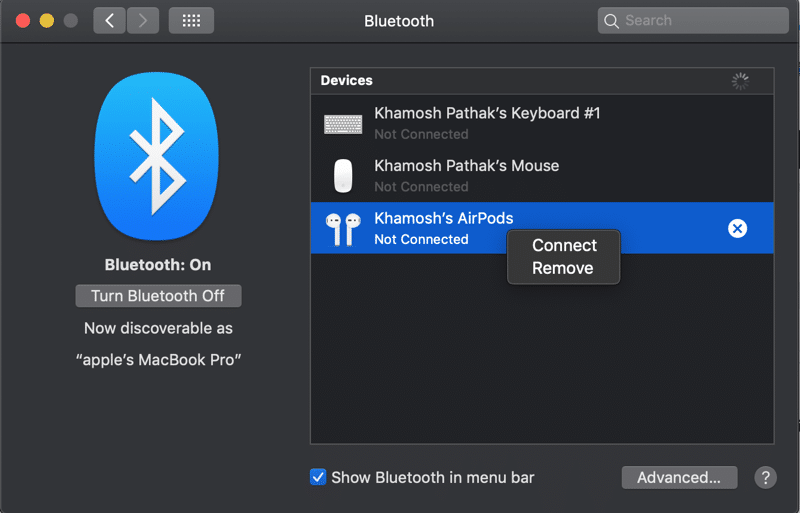800x513 pixels.
Task: Click the X icon beside AirPods
Action: click(x=737, y=229)
